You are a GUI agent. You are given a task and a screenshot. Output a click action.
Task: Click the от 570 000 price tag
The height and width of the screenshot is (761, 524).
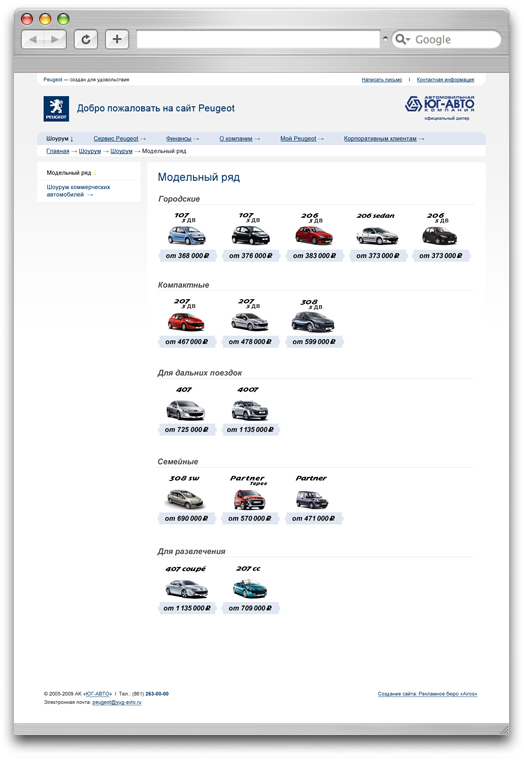click(x=250, y=519)
